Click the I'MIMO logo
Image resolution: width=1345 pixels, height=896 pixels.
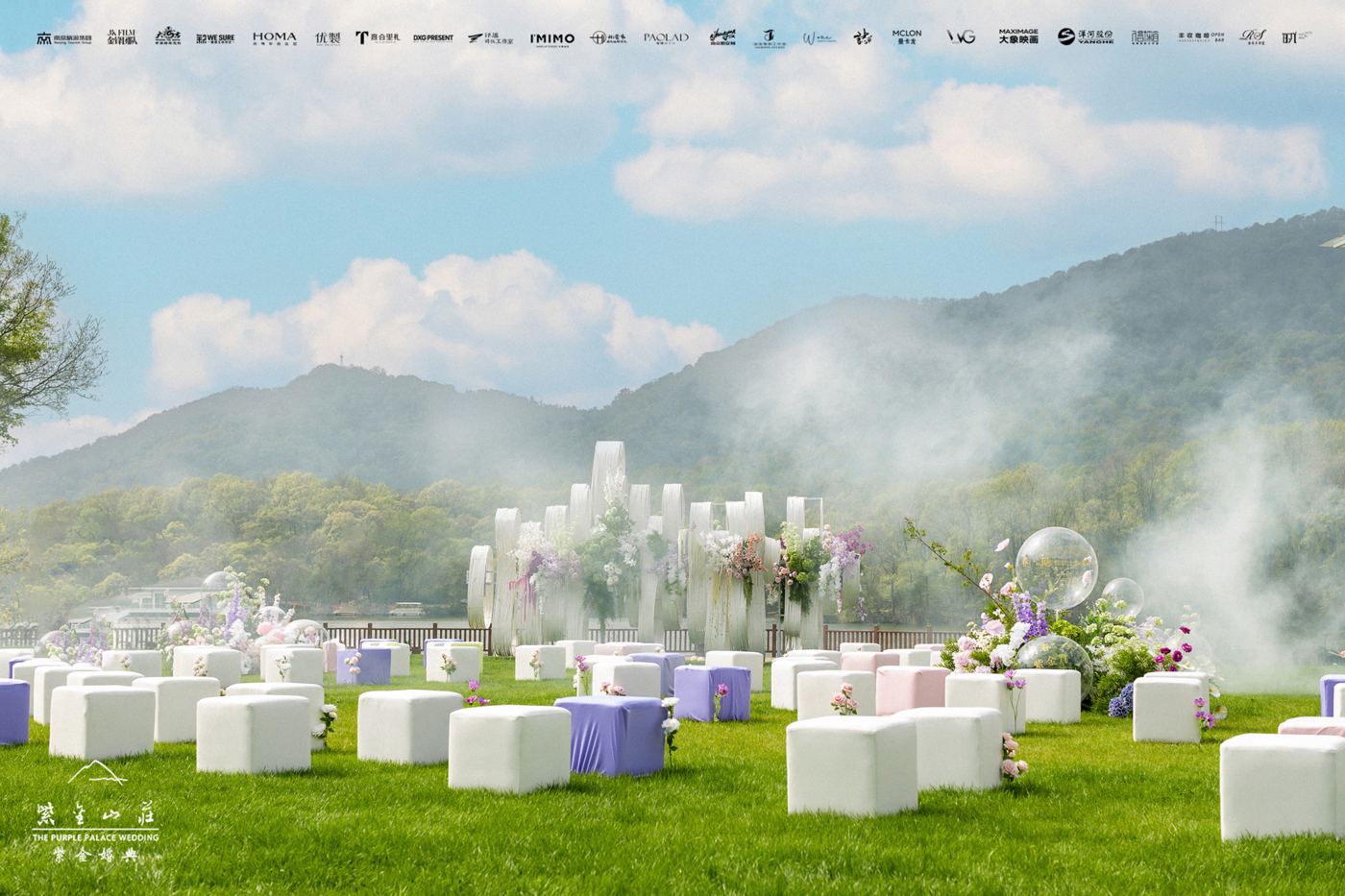coord(552,38)
